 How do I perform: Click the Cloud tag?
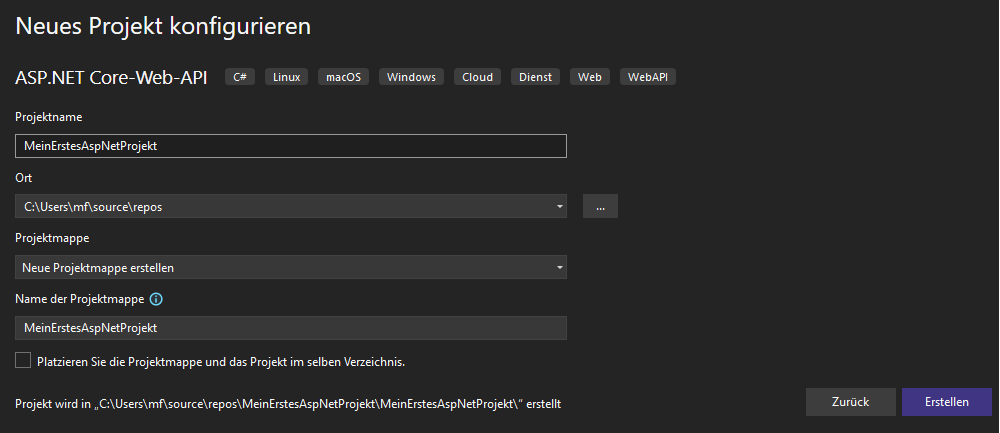(478, 77)
